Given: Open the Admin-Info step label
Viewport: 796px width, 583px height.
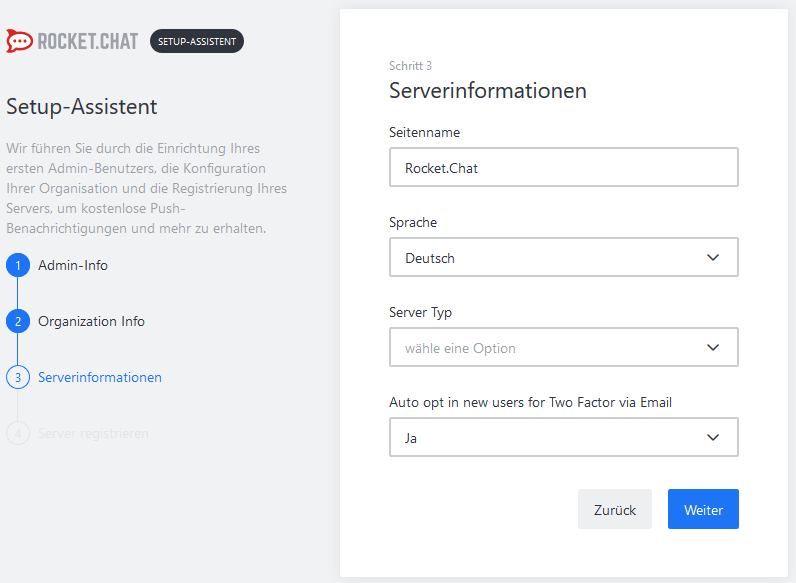Looking at the screenshot, I should (x=73, y=265).
